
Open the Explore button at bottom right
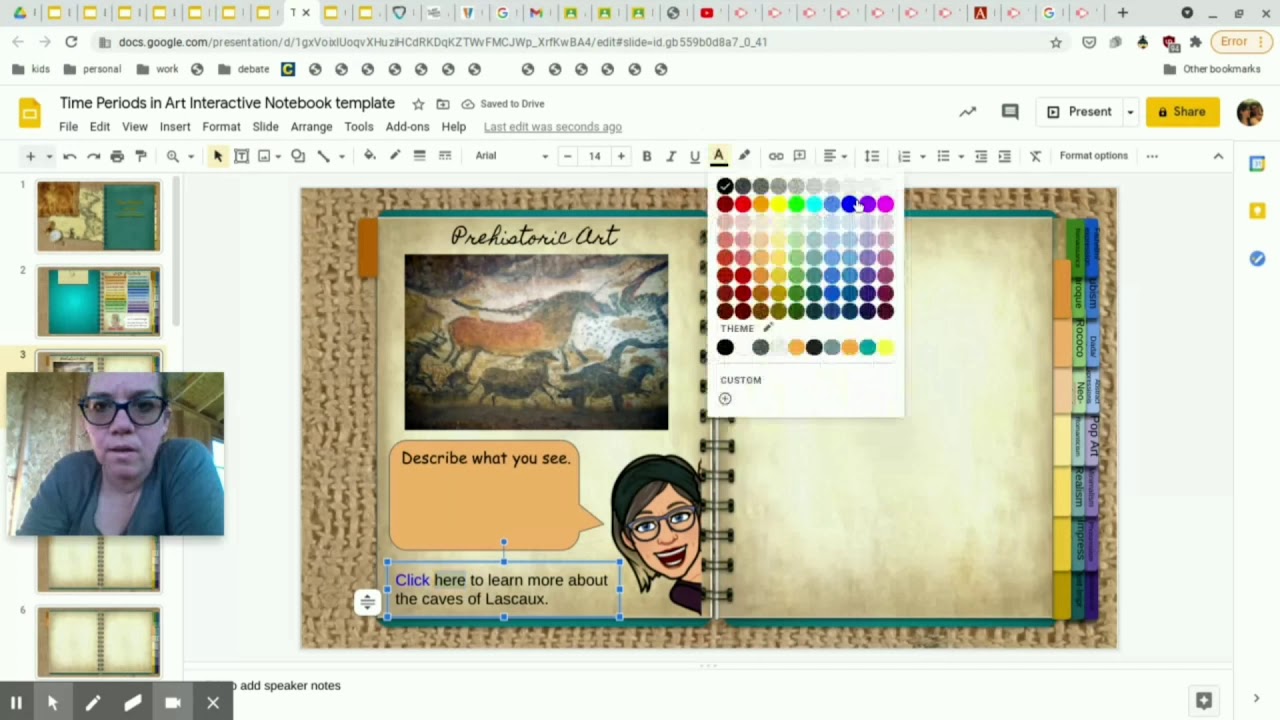coord(1204,700)
